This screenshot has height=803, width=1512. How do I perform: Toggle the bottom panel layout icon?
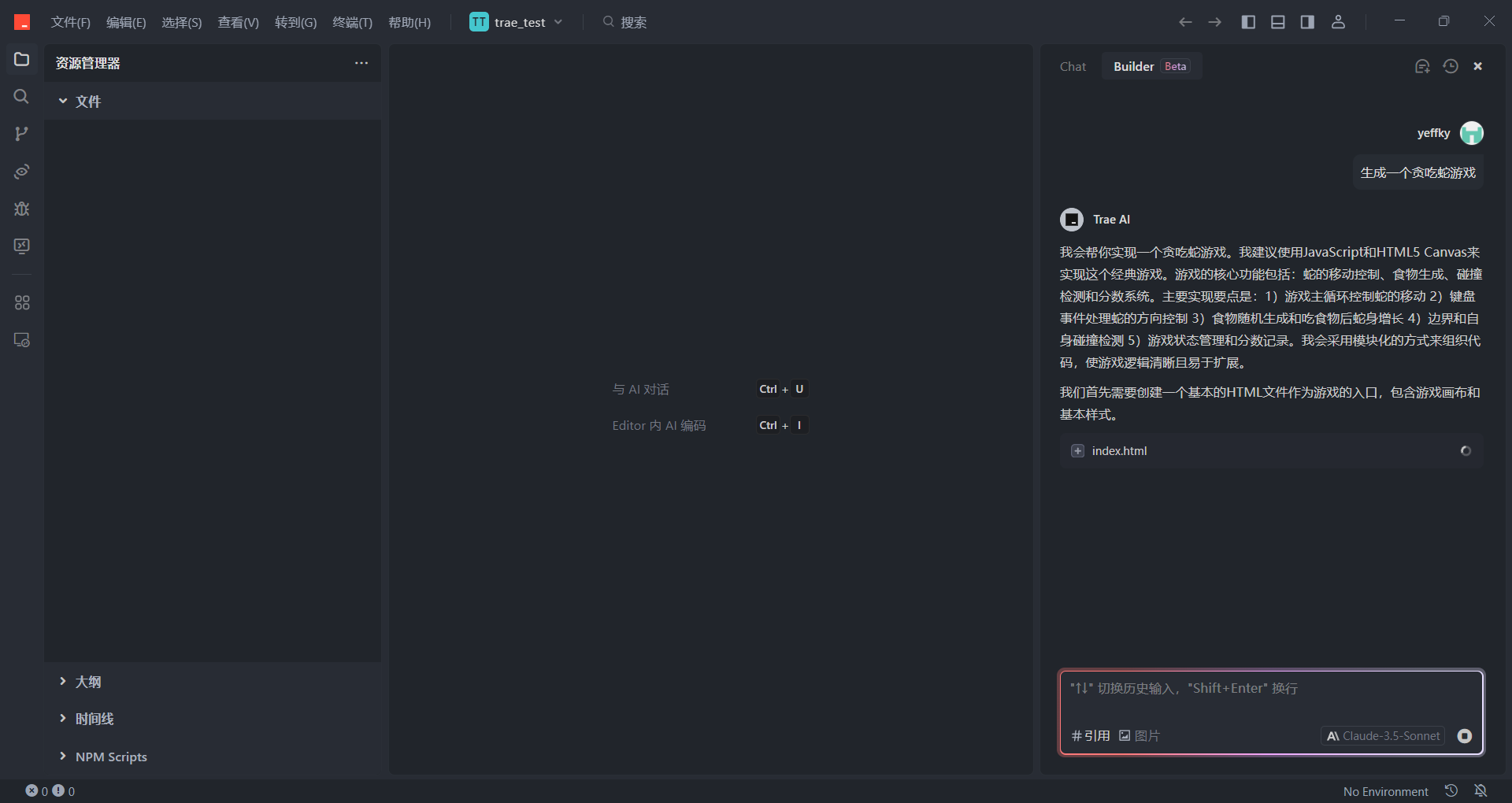click(x=1278, y=22)
